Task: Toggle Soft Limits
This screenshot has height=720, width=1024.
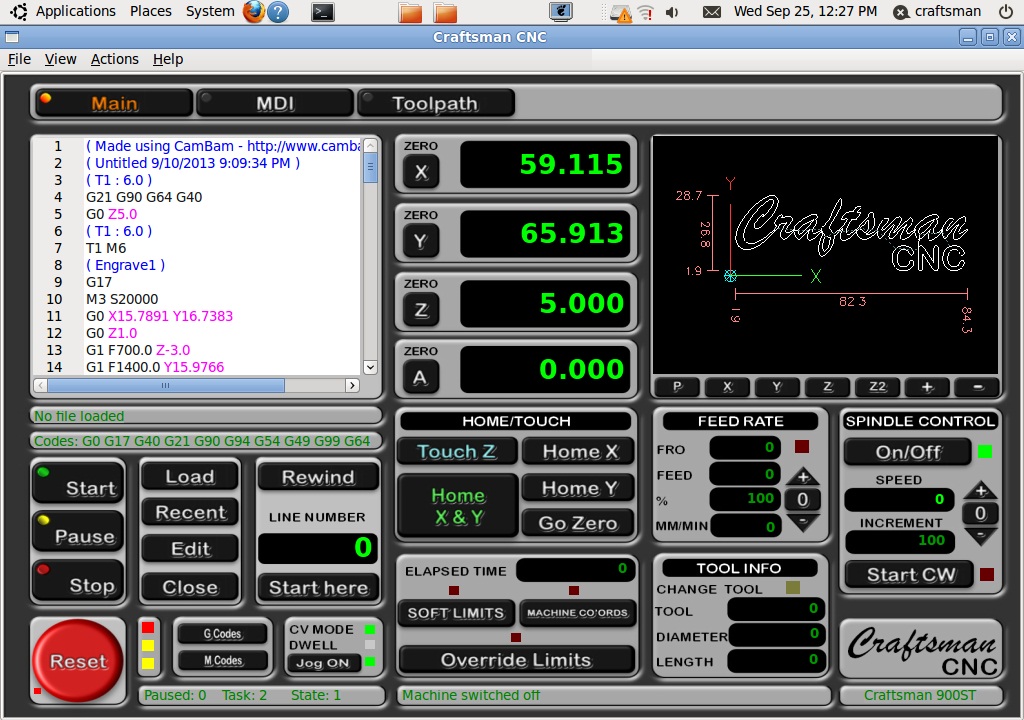Action: (x=456, y=613)
